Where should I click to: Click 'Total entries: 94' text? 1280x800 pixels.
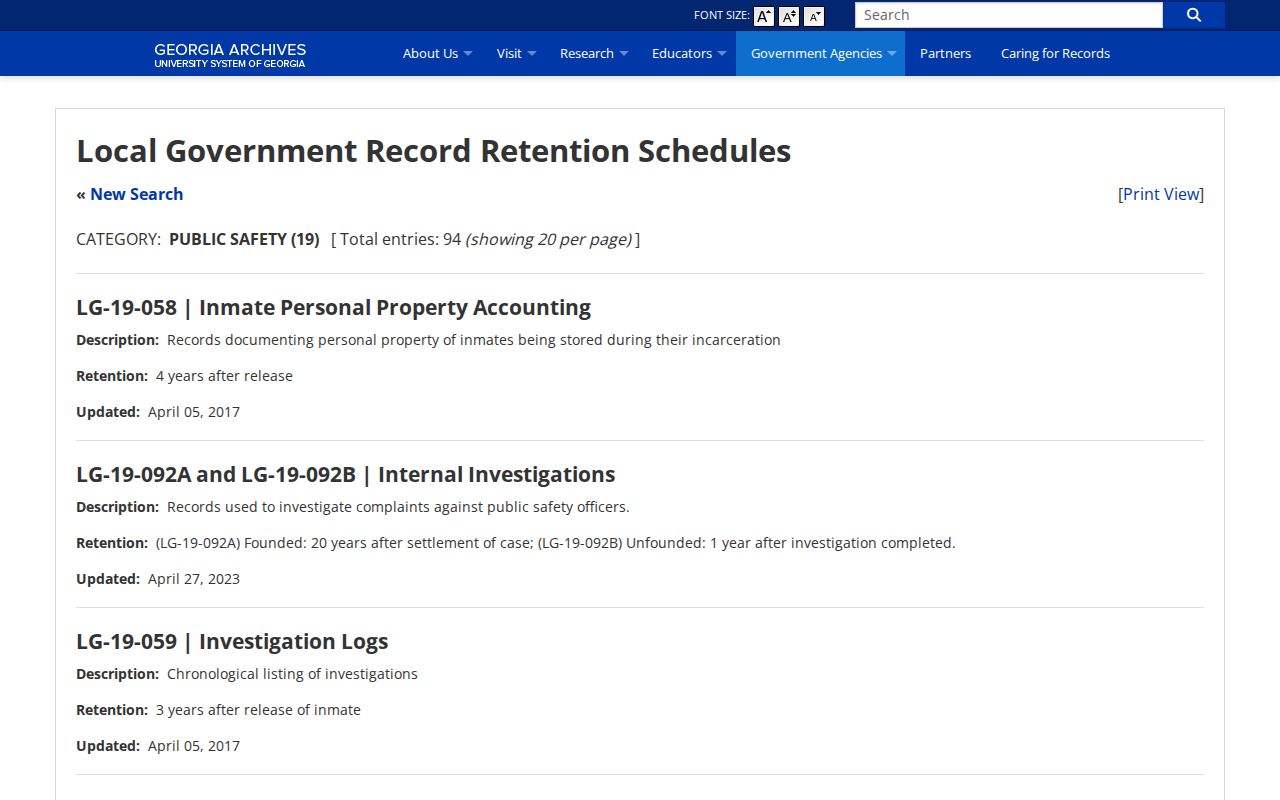pyautogui.click(x=400, y=239)
